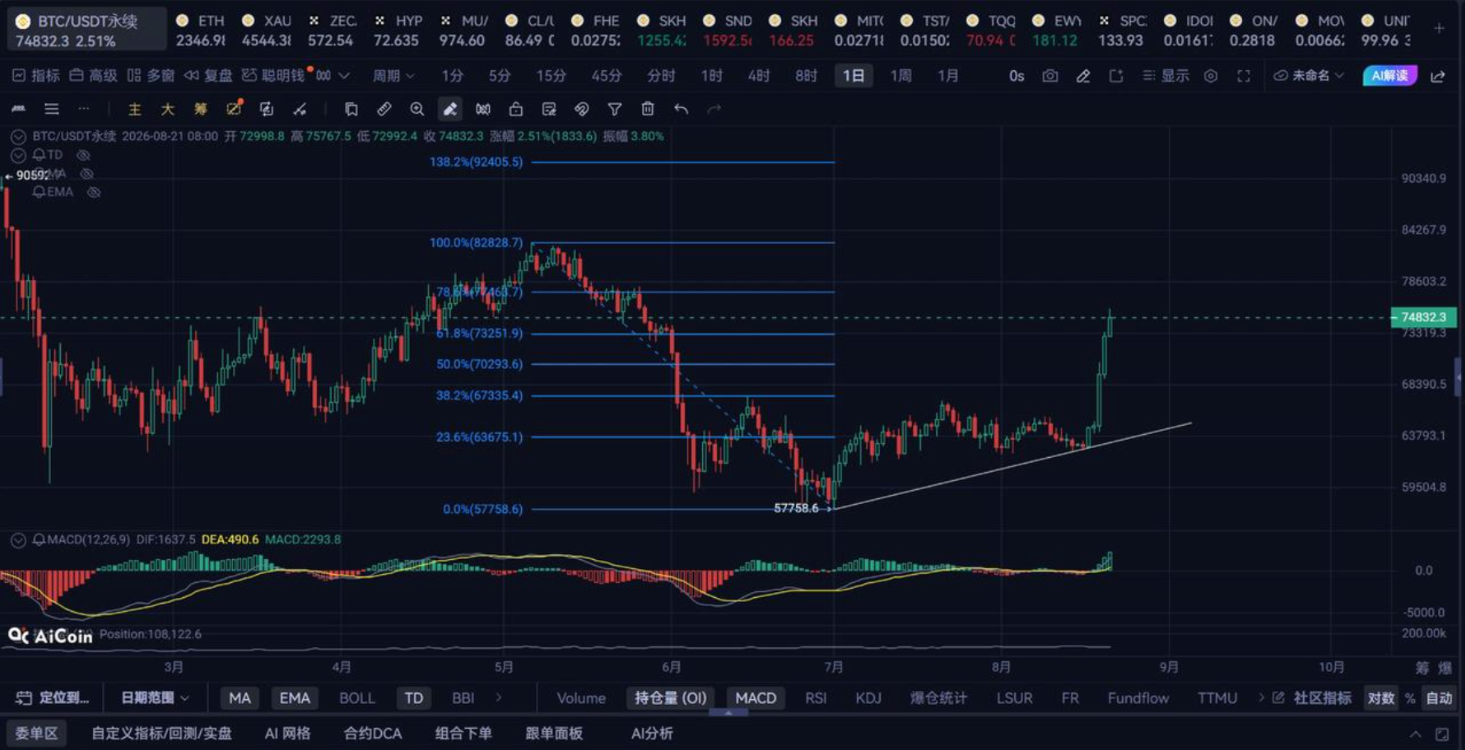This screenshot has width=1465, height=750.
Task: Click the 0s countdown timer
Action: point(1017,76)
